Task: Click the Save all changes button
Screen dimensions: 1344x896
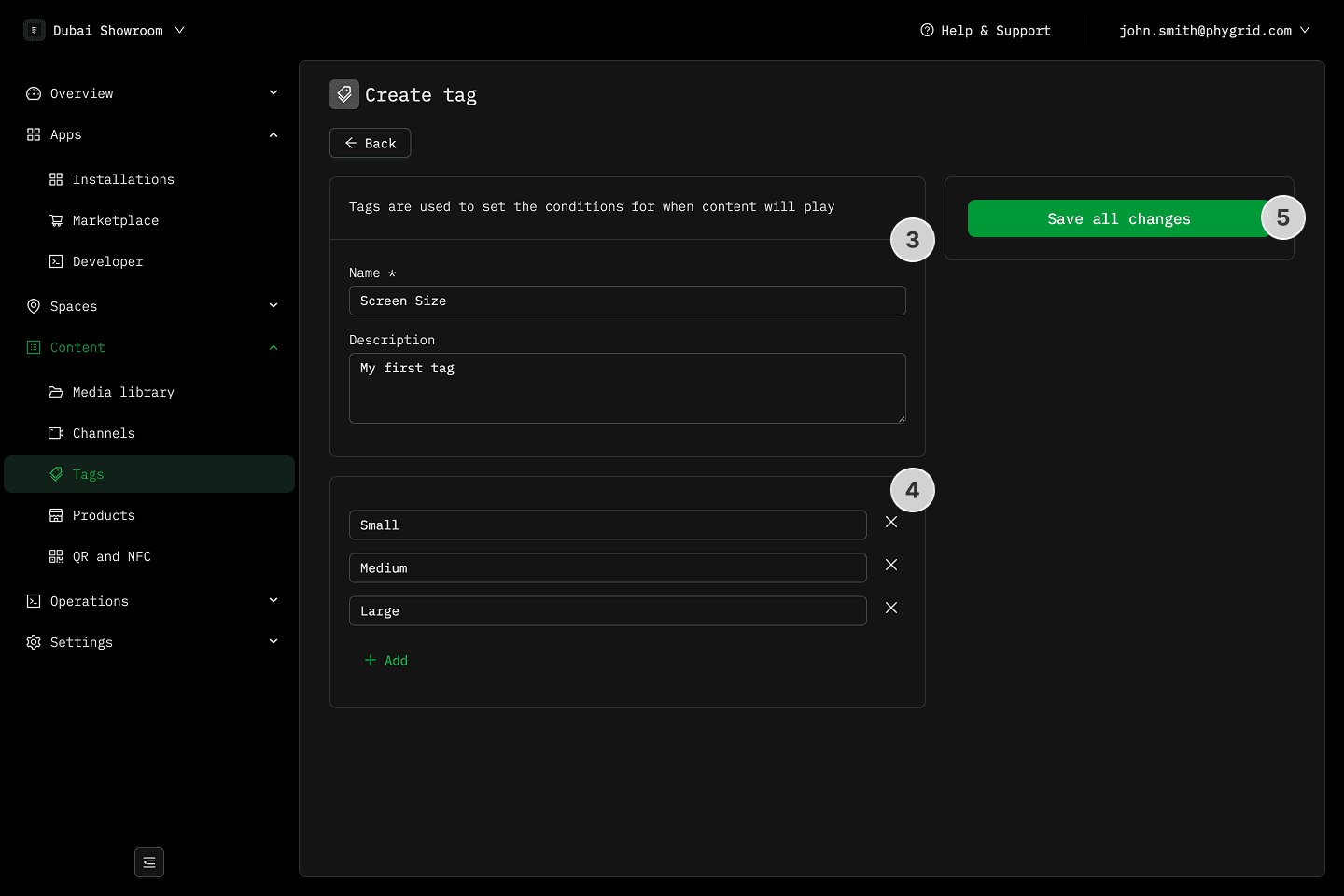Action: tap(1118, 218)
